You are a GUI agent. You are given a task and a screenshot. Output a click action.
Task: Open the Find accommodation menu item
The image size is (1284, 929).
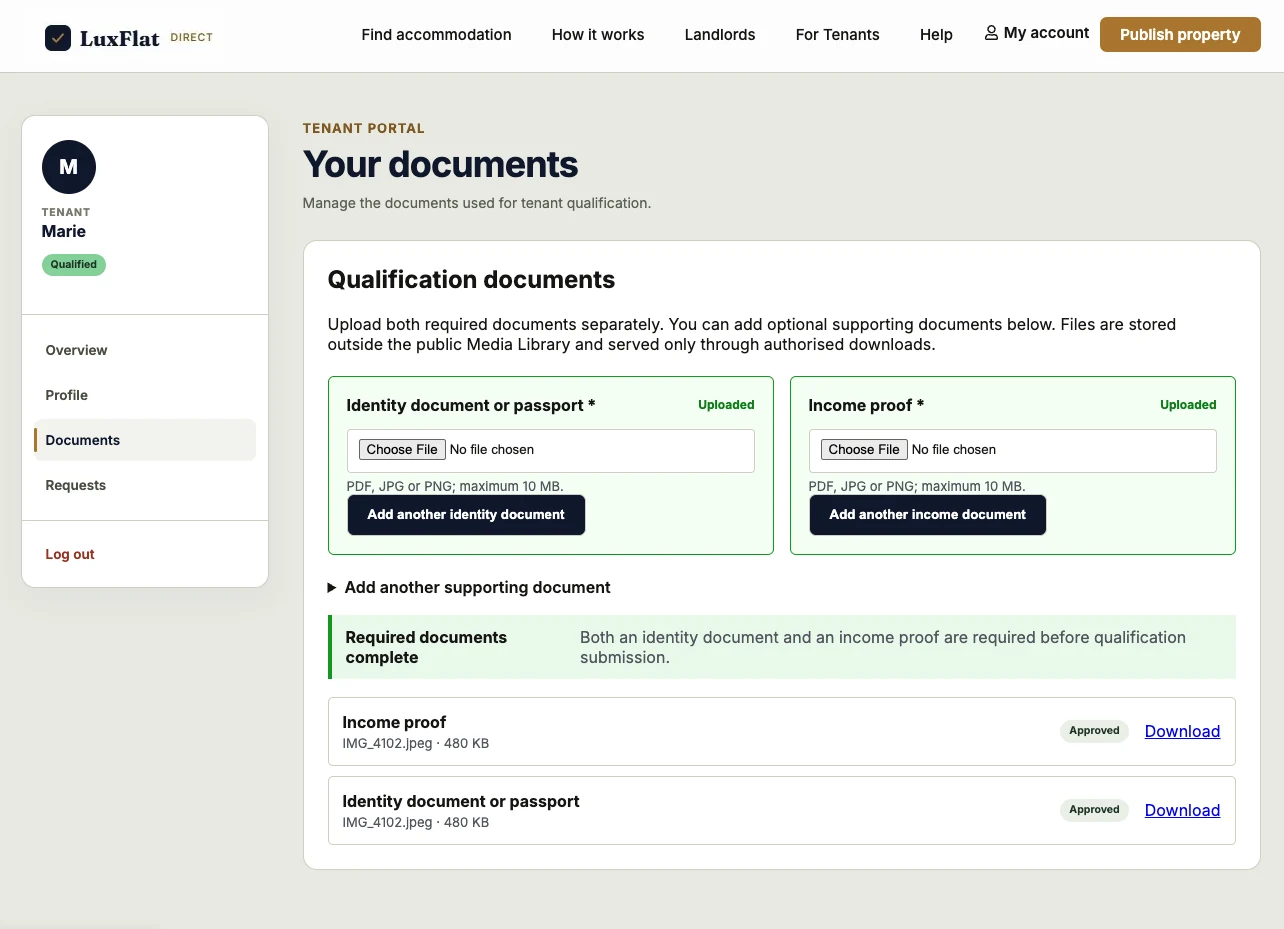pyautogui.click(x=436, y=35)
